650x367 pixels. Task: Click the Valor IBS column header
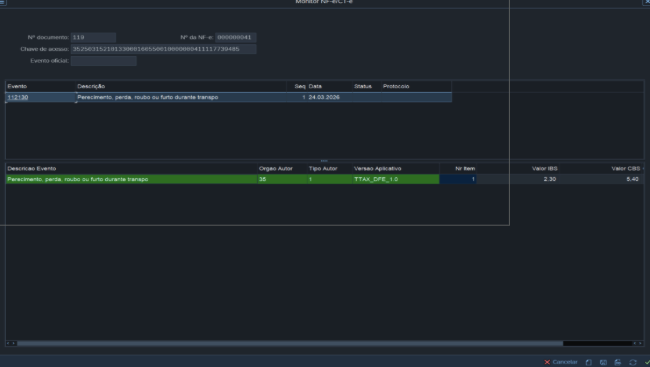tap(518, 168)
